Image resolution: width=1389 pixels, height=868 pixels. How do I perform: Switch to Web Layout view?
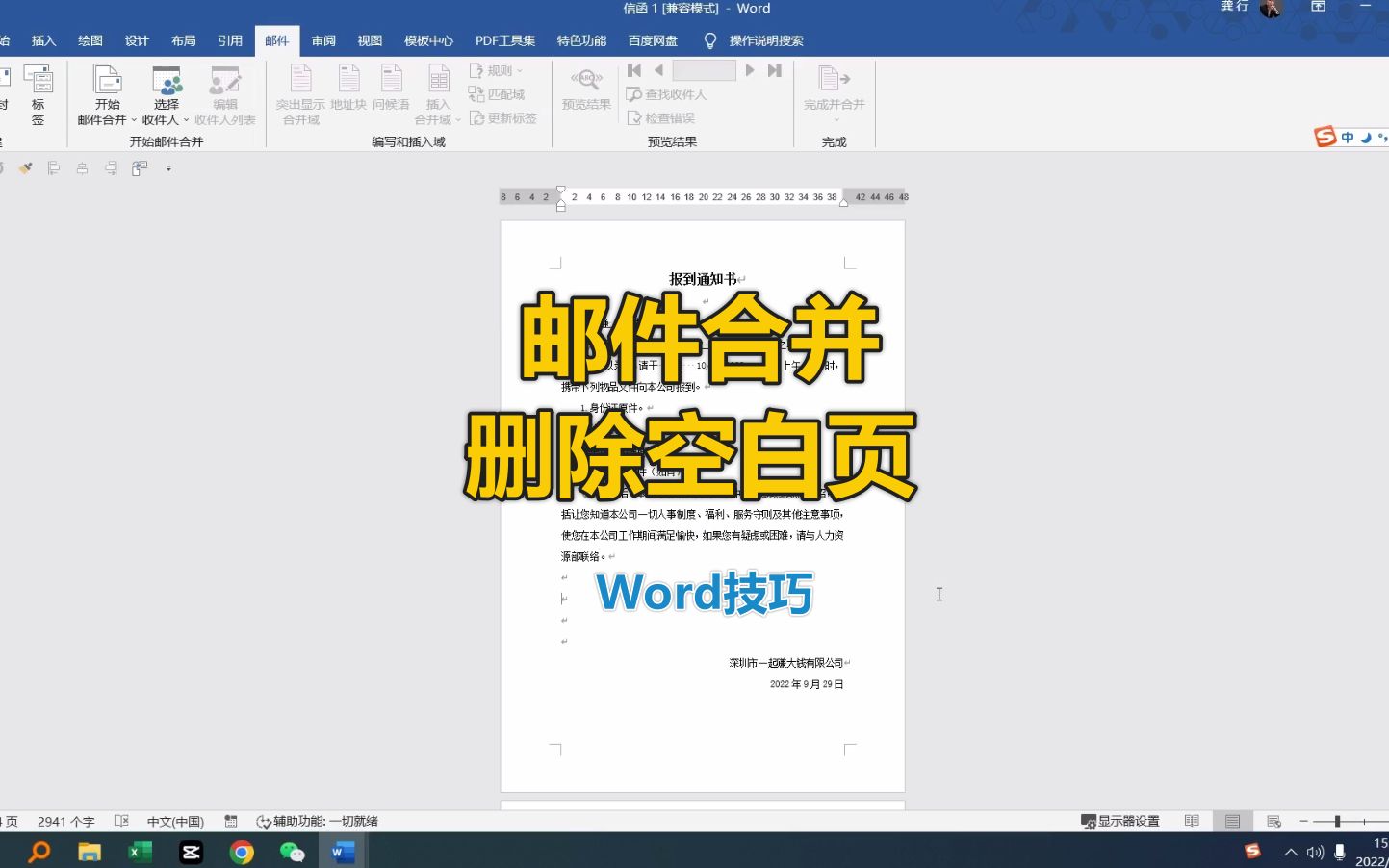pyautogui.click(x=1273, y=821)
